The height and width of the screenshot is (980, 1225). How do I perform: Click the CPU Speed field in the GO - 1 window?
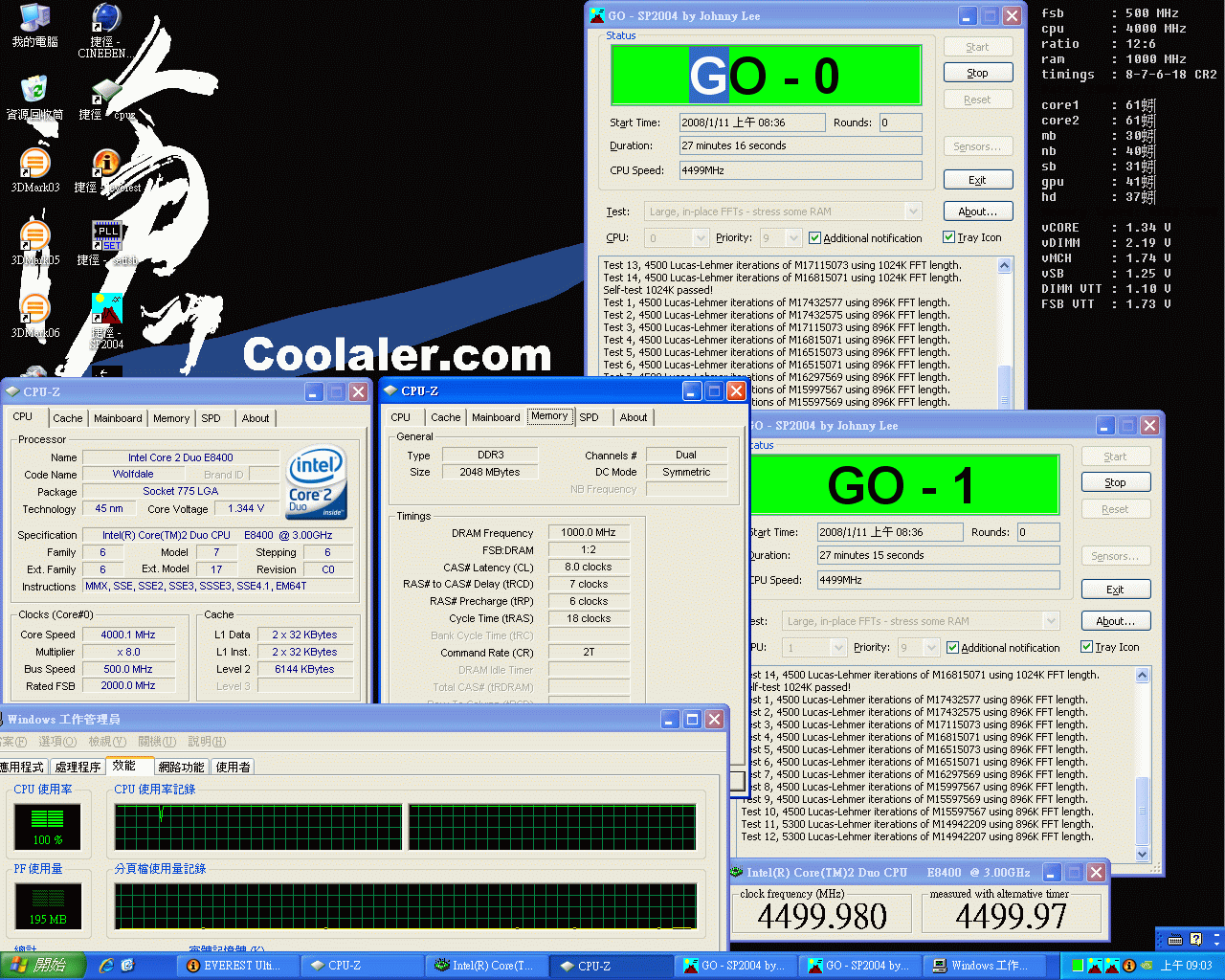pos(938,580)
